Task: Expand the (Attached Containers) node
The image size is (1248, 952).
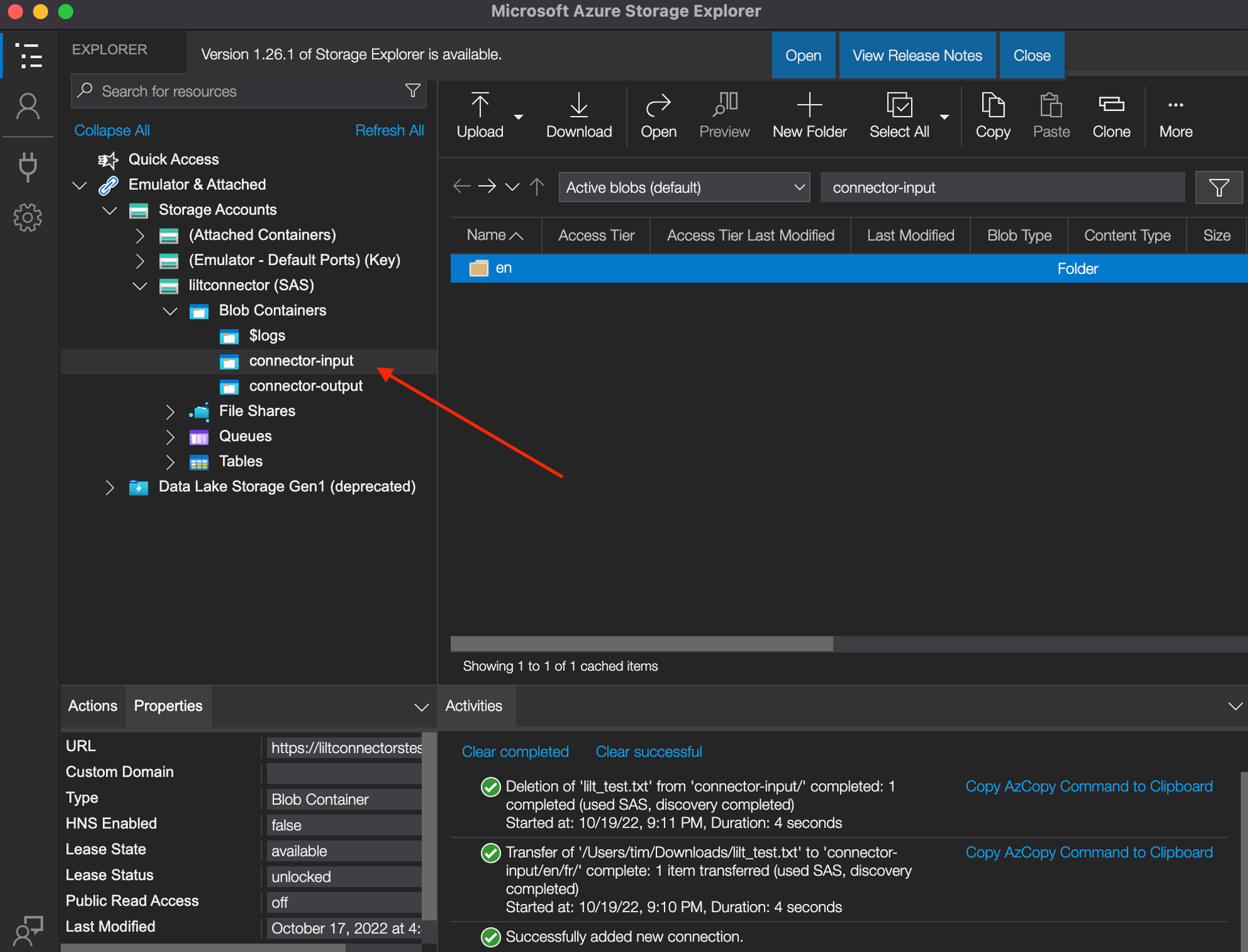Action: click(140, 236)
